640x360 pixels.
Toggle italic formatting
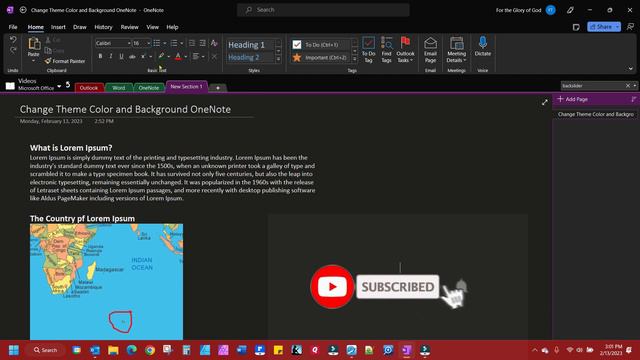pyautogui.click(x=111, y=56)
